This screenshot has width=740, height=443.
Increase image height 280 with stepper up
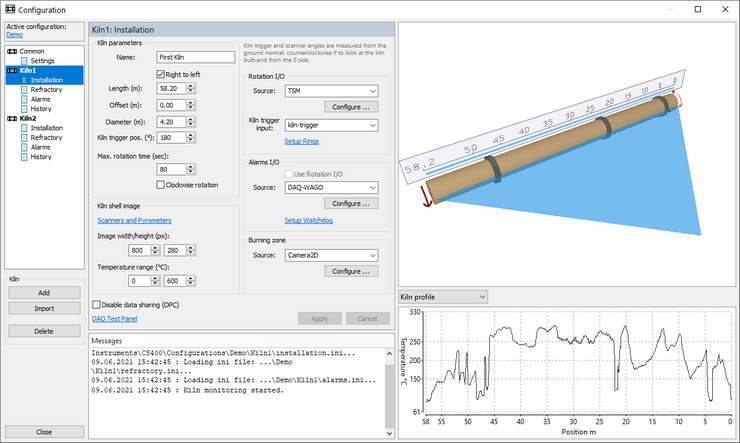tap(191, 248)
